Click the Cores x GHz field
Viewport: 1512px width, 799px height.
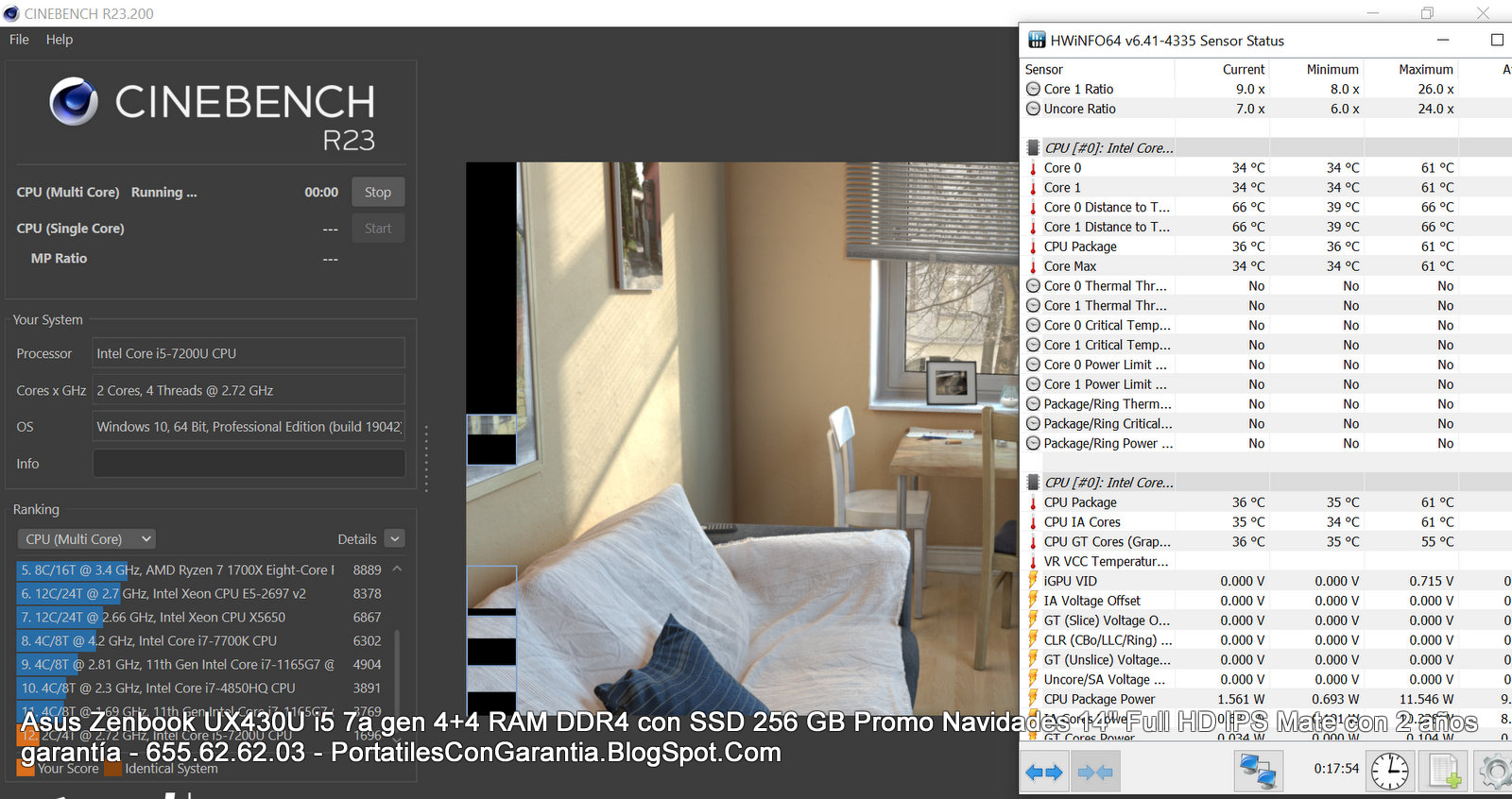point(249,390)
